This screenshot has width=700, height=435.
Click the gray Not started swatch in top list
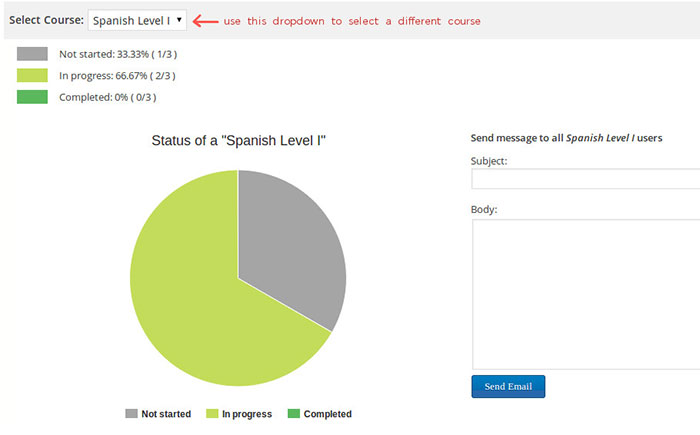click(32, 54)
